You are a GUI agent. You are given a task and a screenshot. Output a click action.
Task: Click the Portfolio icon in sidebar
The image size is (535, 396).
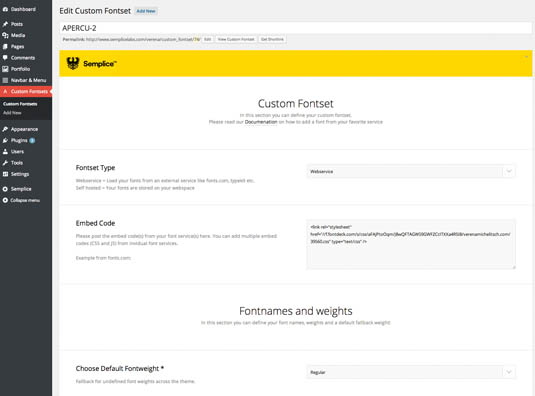click(5, 69)
